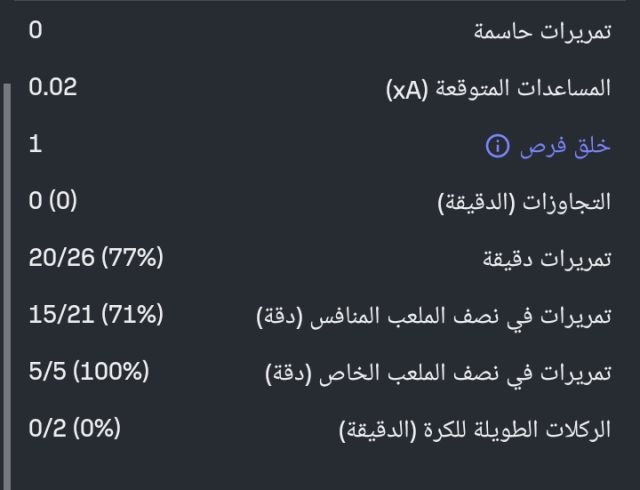
Task: Click the تمريرات حاسمة value 0
Action: (36, 30)
